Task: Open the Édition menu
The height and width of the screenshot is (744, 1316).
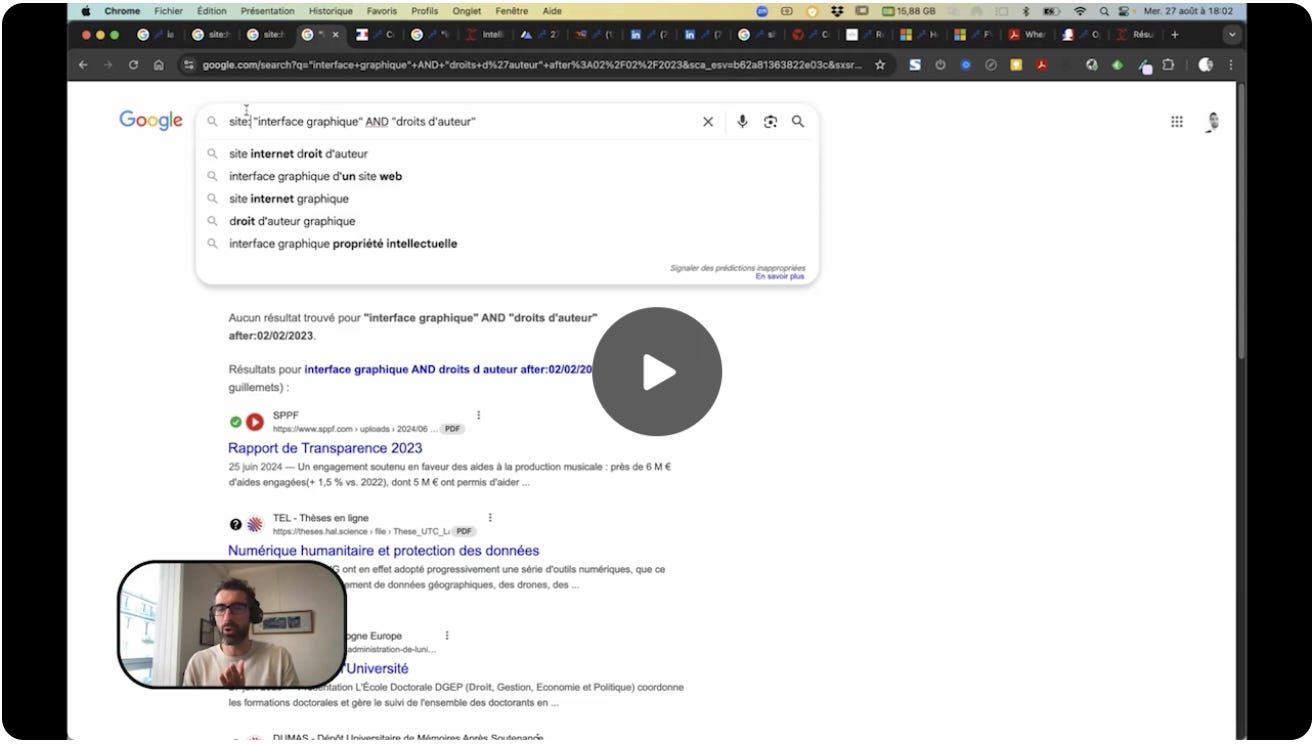Action: (x=212, y=11)
